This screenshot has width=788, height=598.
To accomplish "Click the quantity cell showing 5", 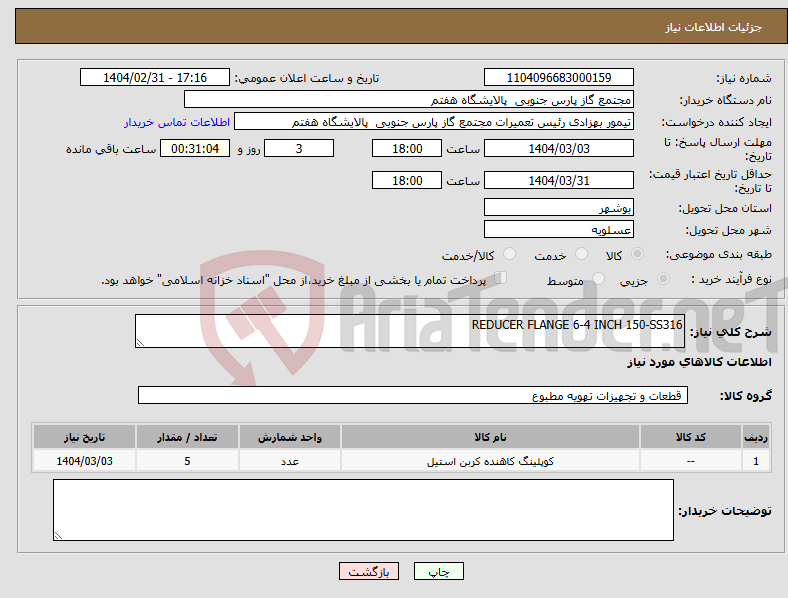I will 187,461.
